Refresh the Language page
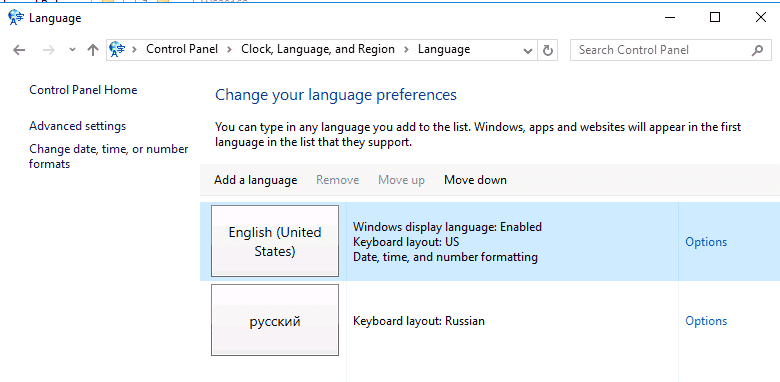The image size is (780, 382). pyautogui.click(x=548, y=50)
